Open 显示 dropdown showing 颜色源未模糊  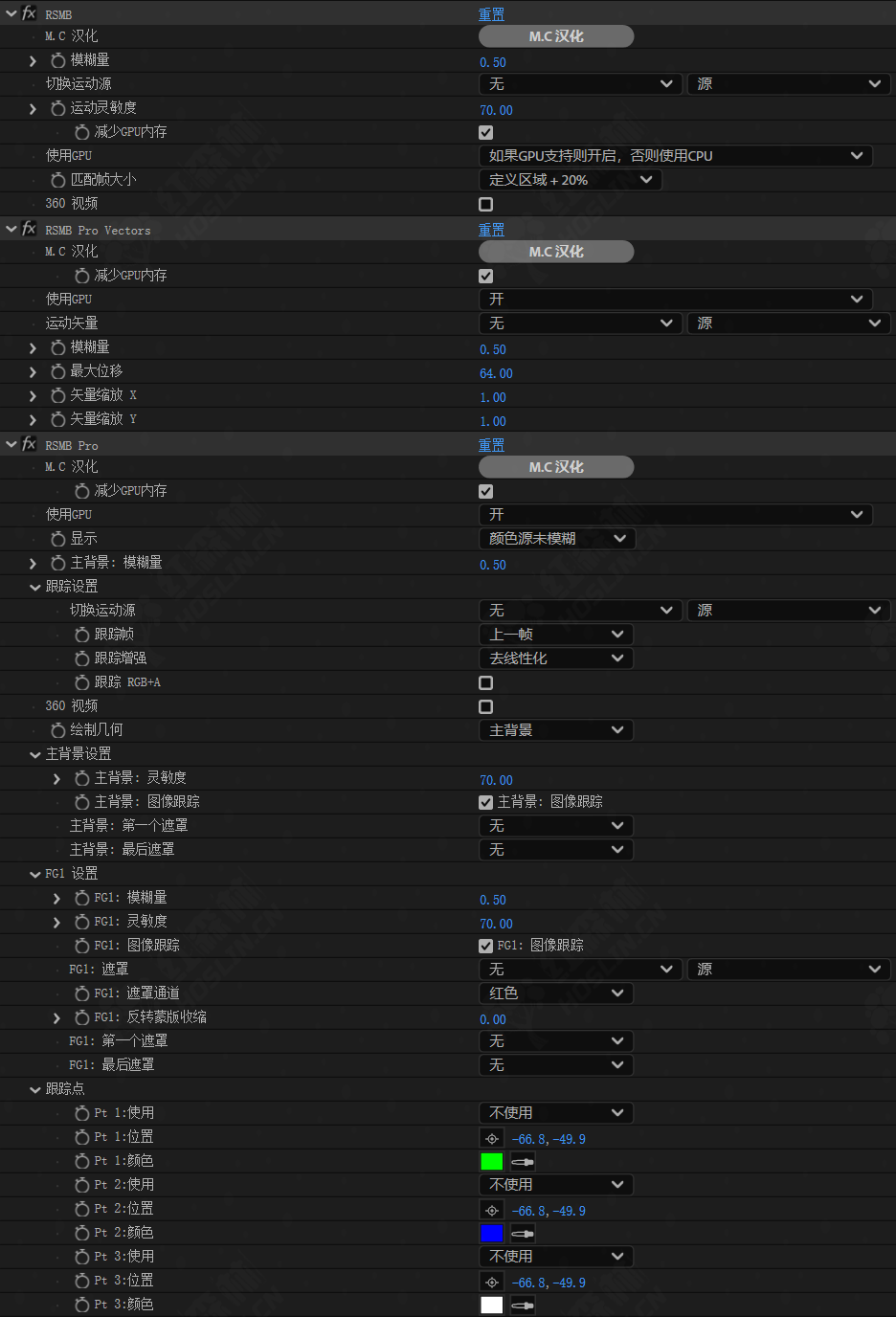556,539
